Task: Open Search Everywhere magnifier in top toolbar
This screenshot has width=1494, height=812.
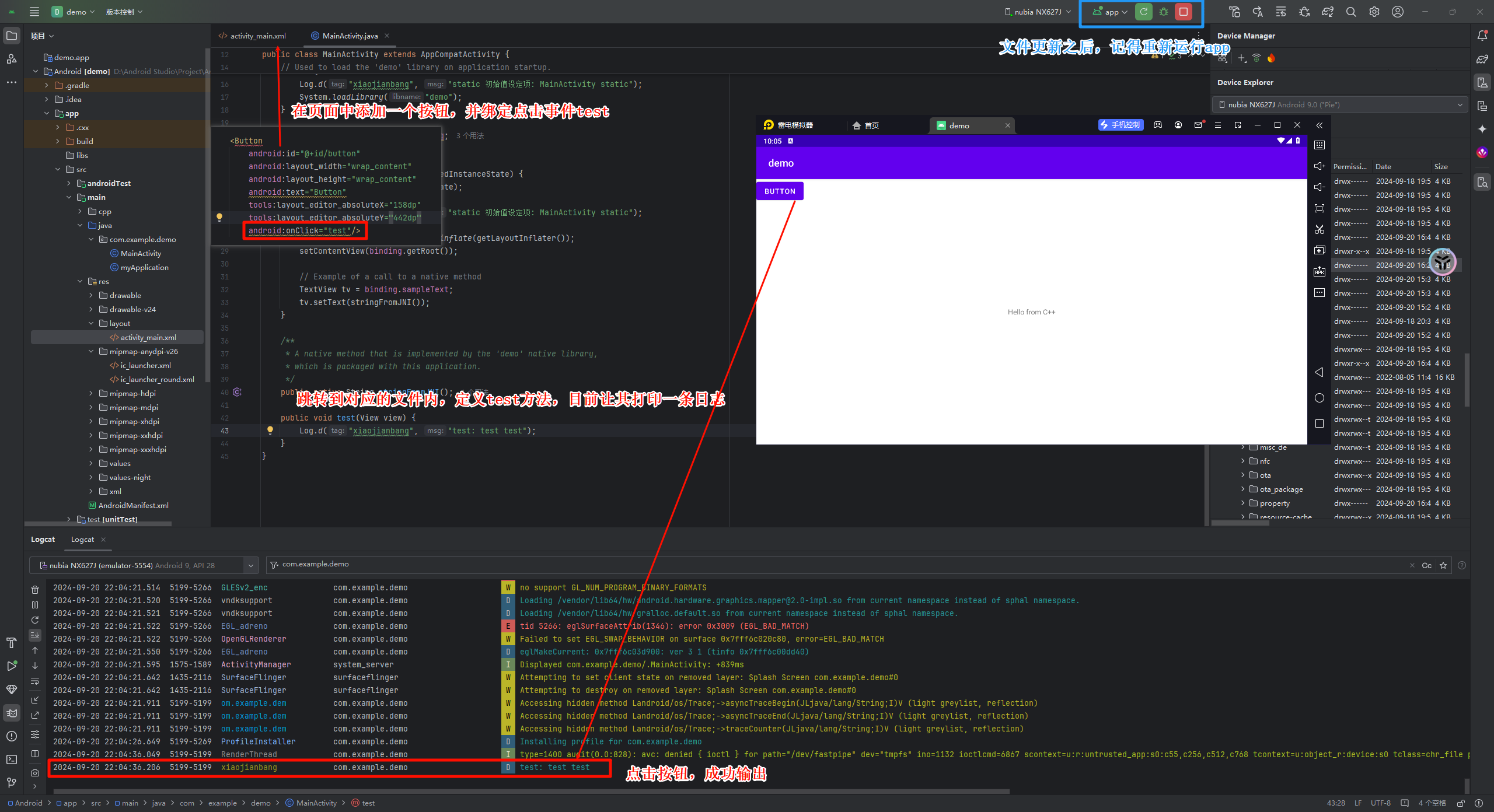Action: tap(1350, 12)
